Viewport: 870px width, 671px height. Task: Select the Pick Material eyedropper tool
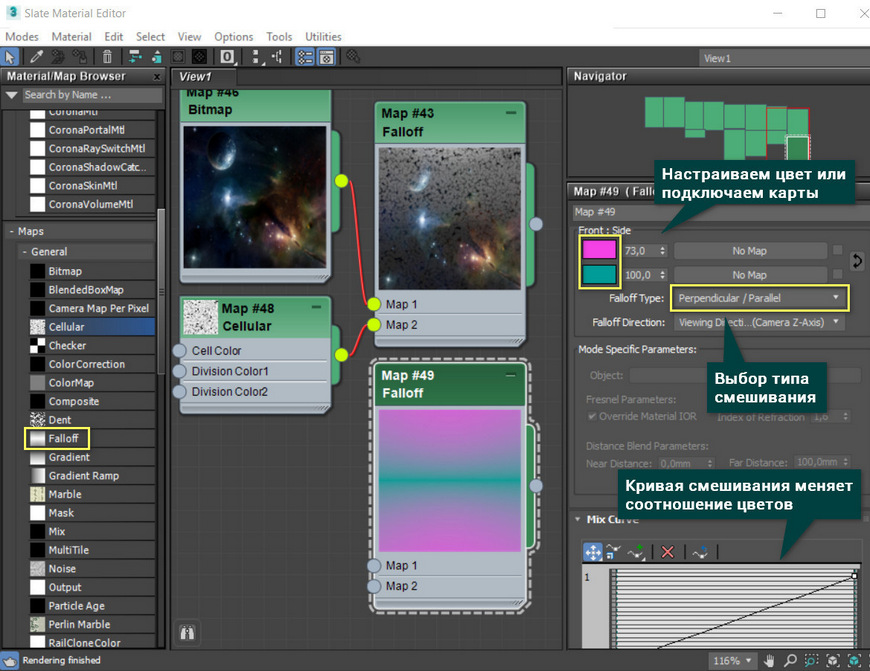coord(36,57)
